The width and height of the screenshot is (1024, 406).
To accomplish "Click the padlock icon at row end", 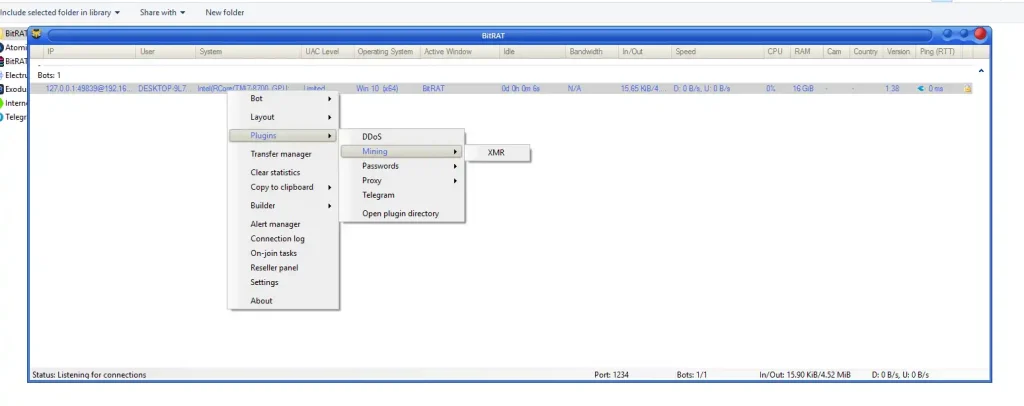I will (x=967, y=89).
